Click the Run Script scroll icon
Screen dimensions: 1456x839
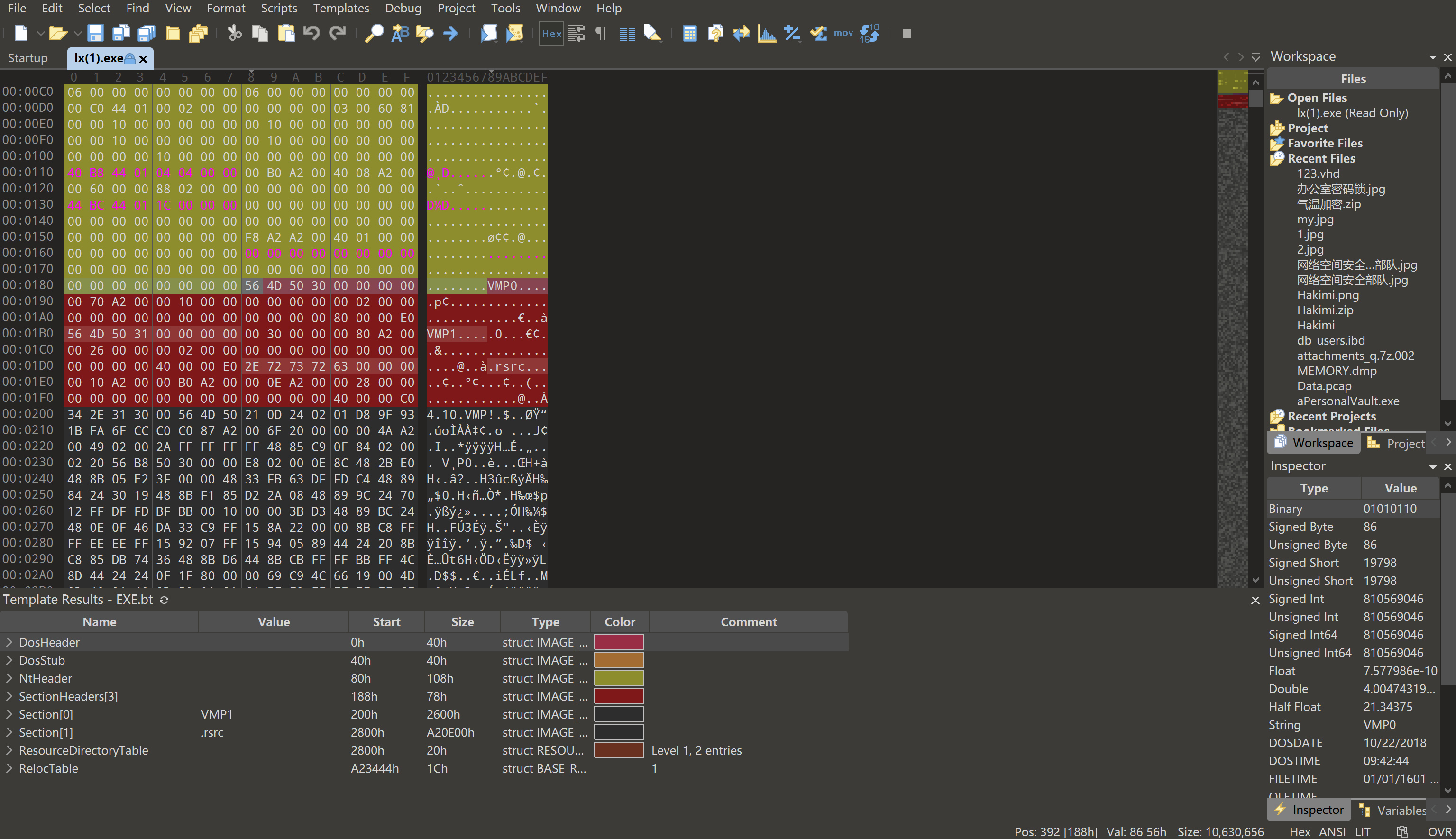pos(489,34)
